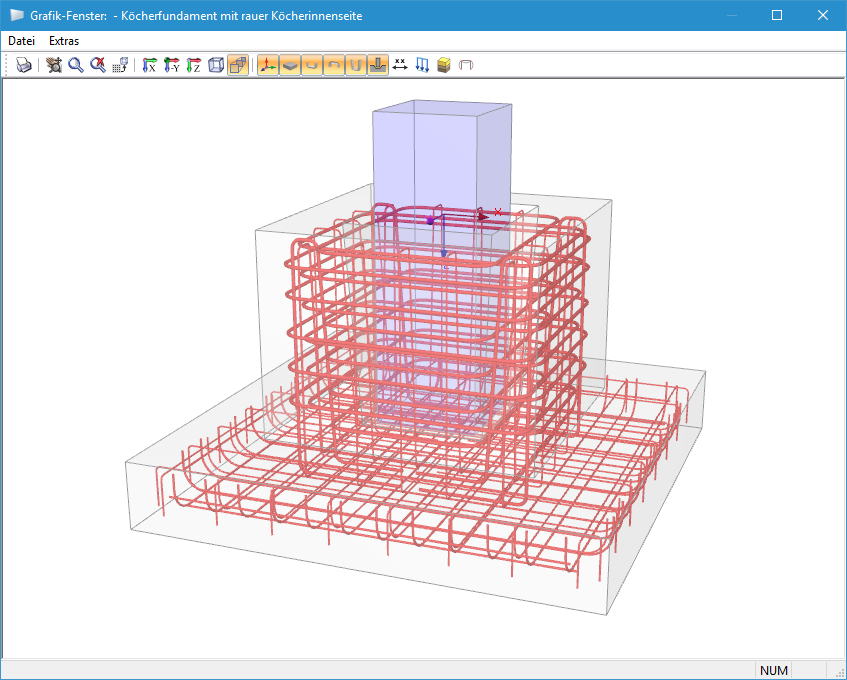Click the Print icon in toolbar
This screenshot has height=680, width=847.
tap(24, 65)
